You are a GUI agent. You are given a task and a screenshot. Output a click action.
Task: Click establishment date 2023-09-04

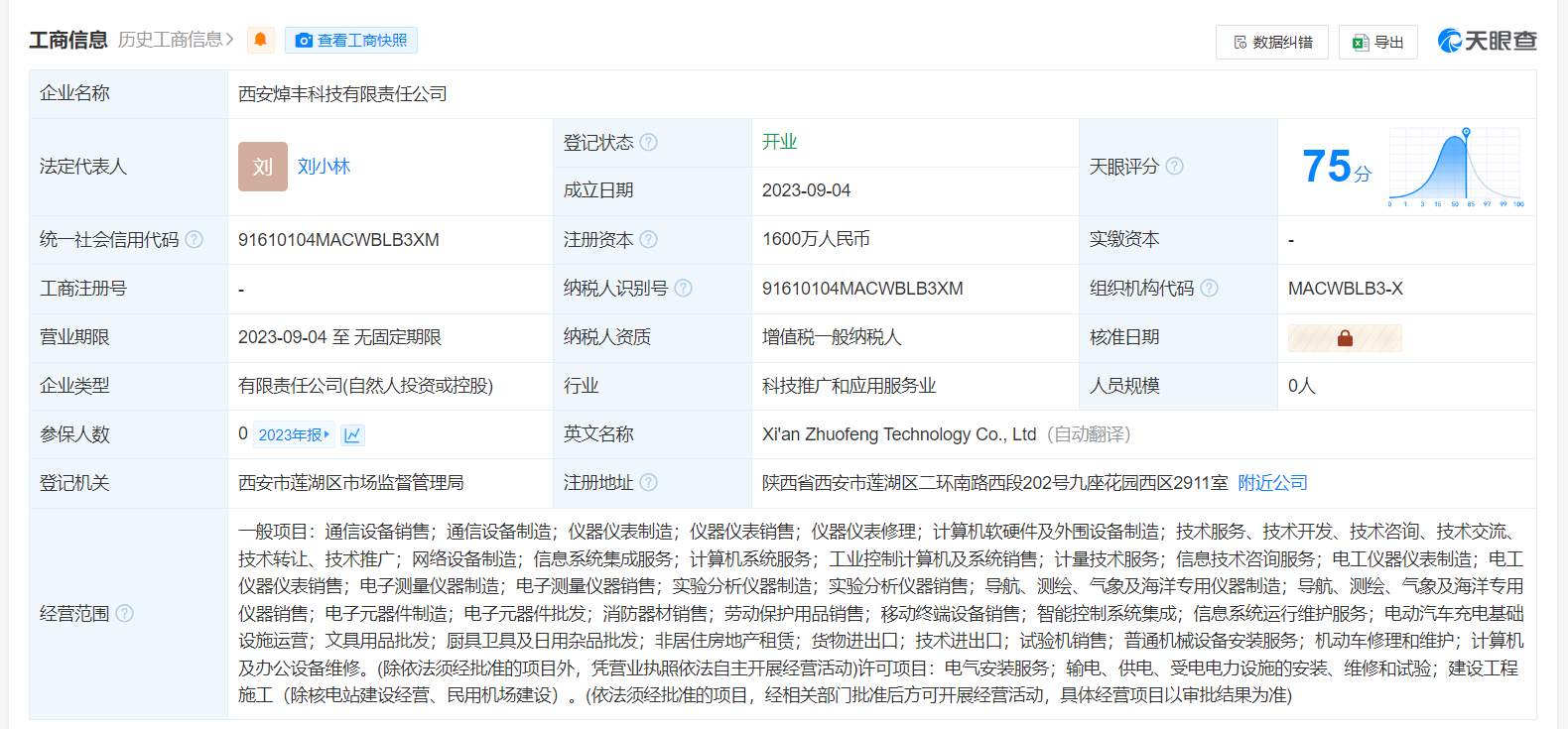(x=806, y=190)
